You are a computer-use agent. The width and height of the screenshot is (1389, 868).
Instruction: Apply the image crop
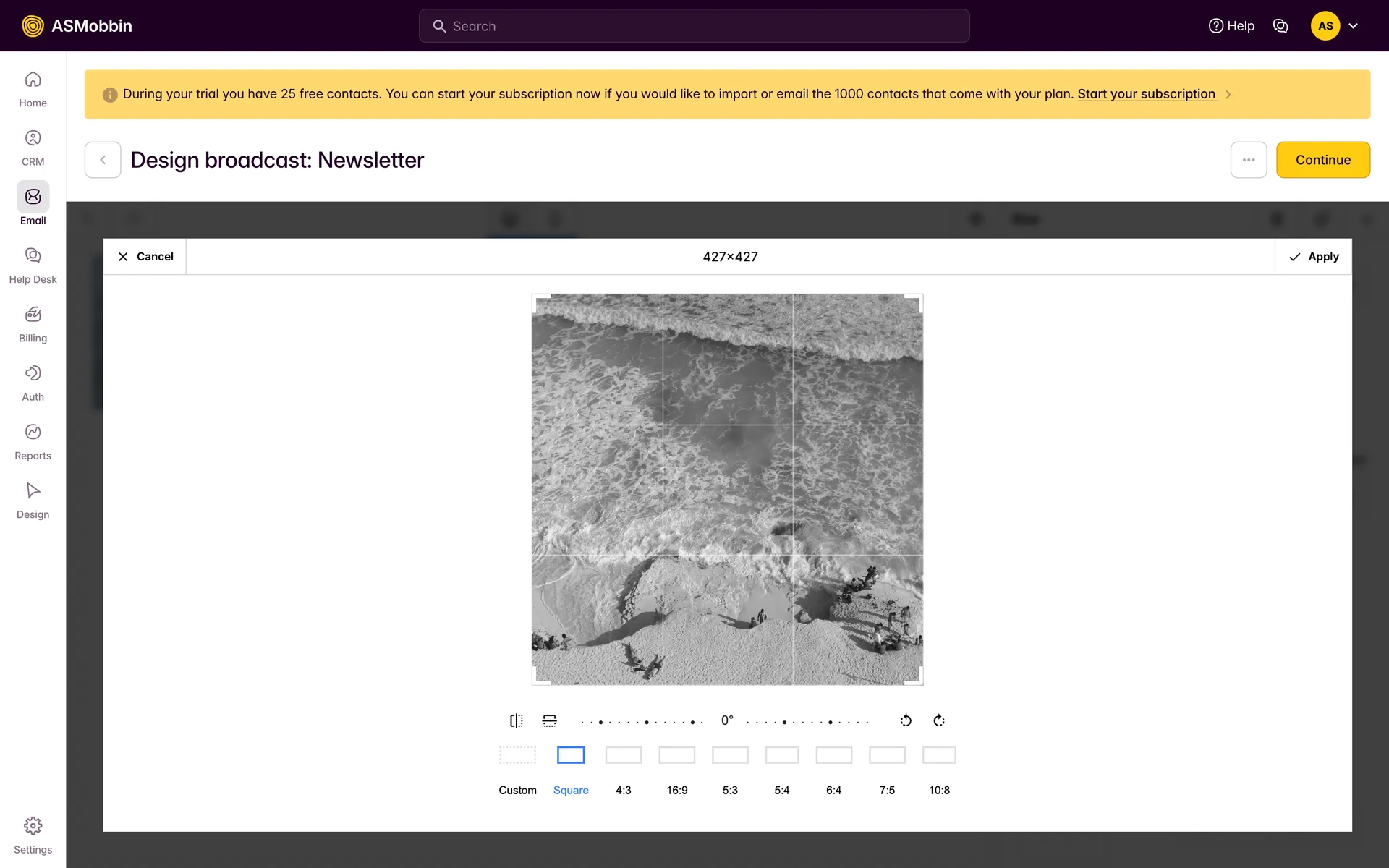(x=1313, y=257)
